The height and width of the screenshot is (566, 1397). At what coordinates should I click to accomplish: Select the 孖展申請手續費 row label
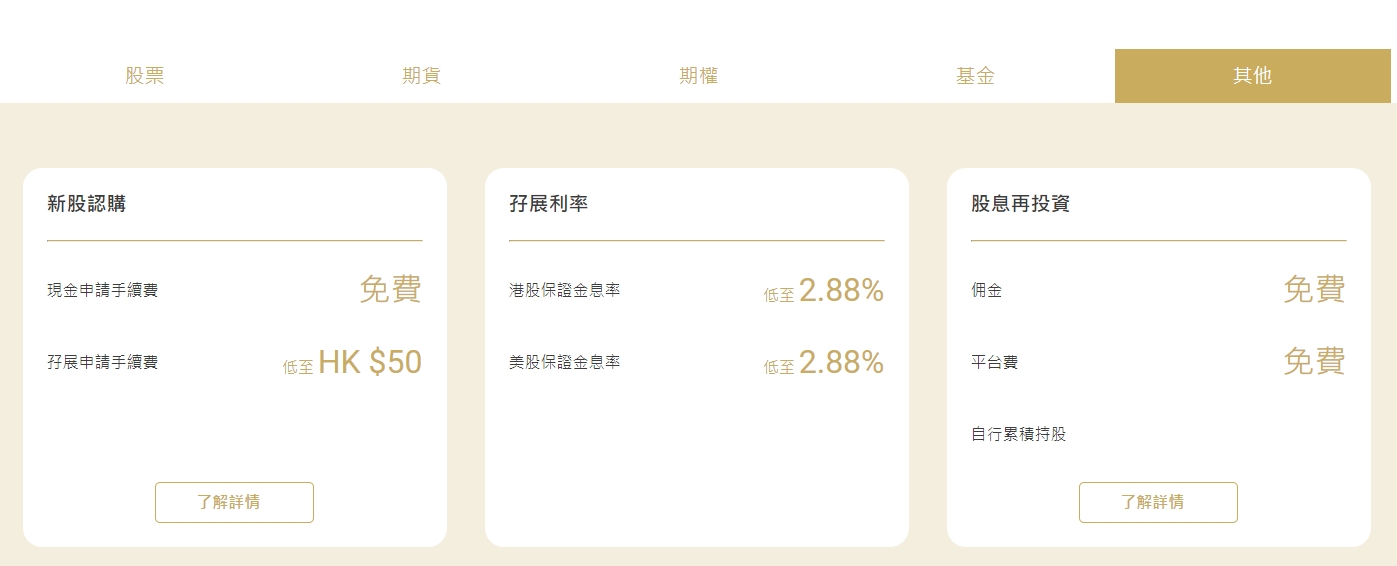102,362
